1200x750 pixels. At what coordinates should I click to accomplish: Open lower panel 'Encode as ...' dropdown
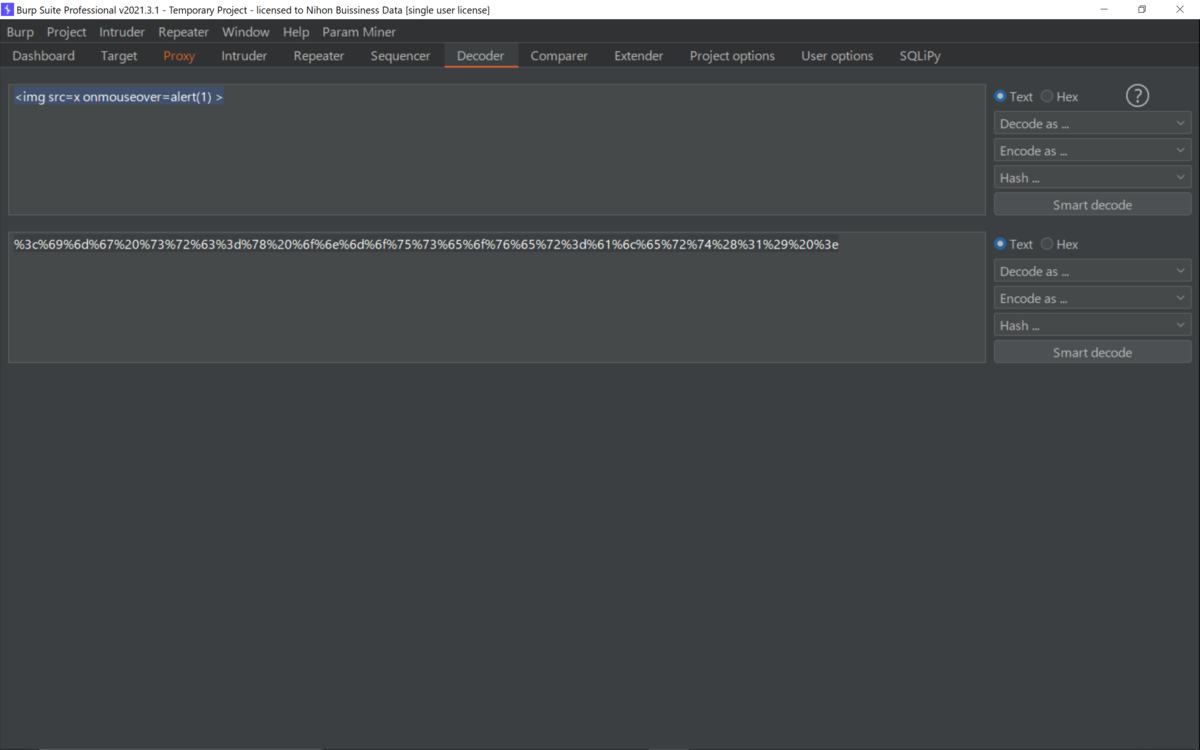pos(1092,298)
